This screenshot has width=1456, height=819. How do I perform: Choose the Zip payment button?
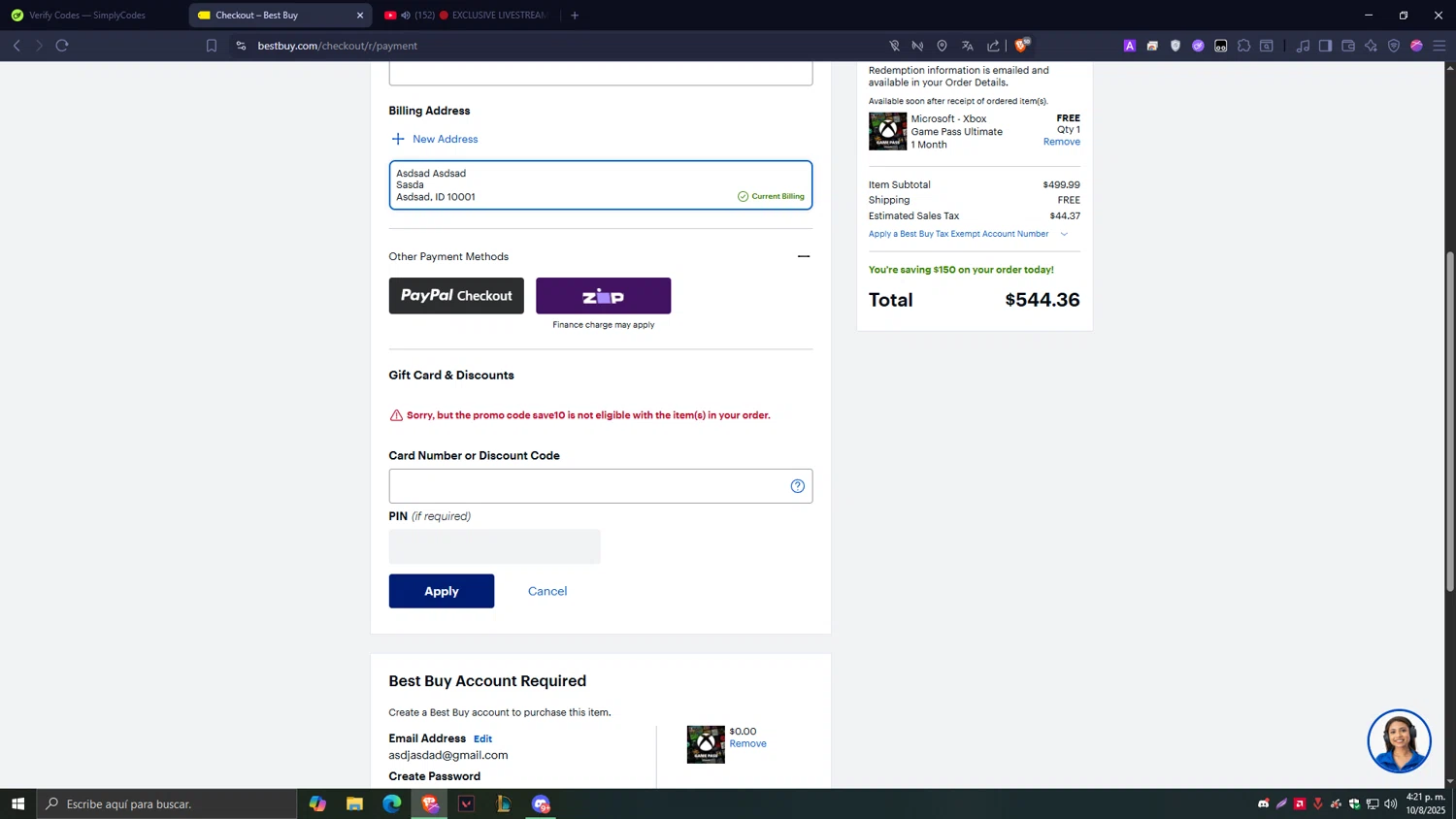click(x=603, y=296)
